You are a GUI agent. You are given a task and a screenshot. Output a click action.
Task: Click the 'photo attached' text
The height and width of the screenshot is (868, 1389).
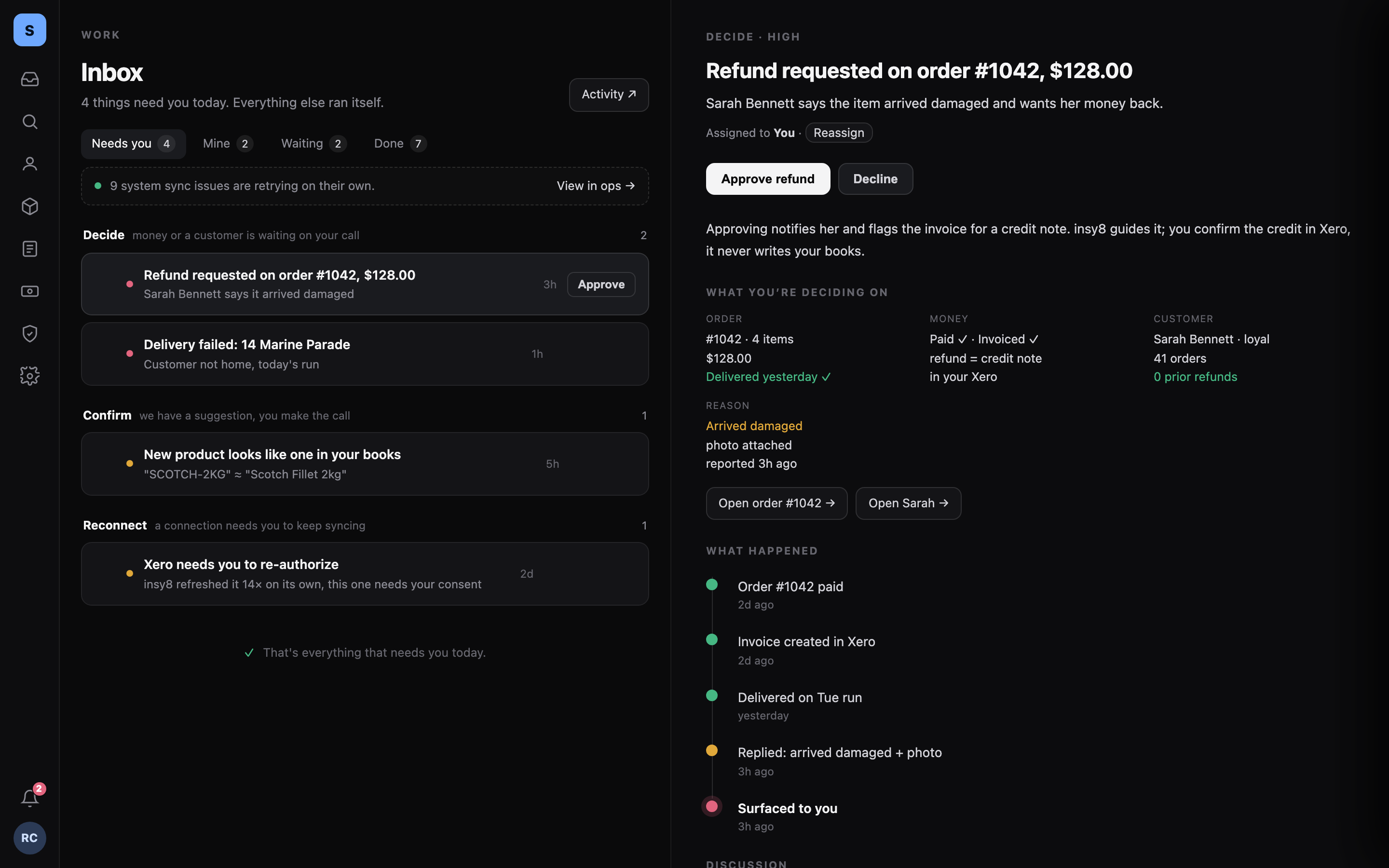click(749, 446)
